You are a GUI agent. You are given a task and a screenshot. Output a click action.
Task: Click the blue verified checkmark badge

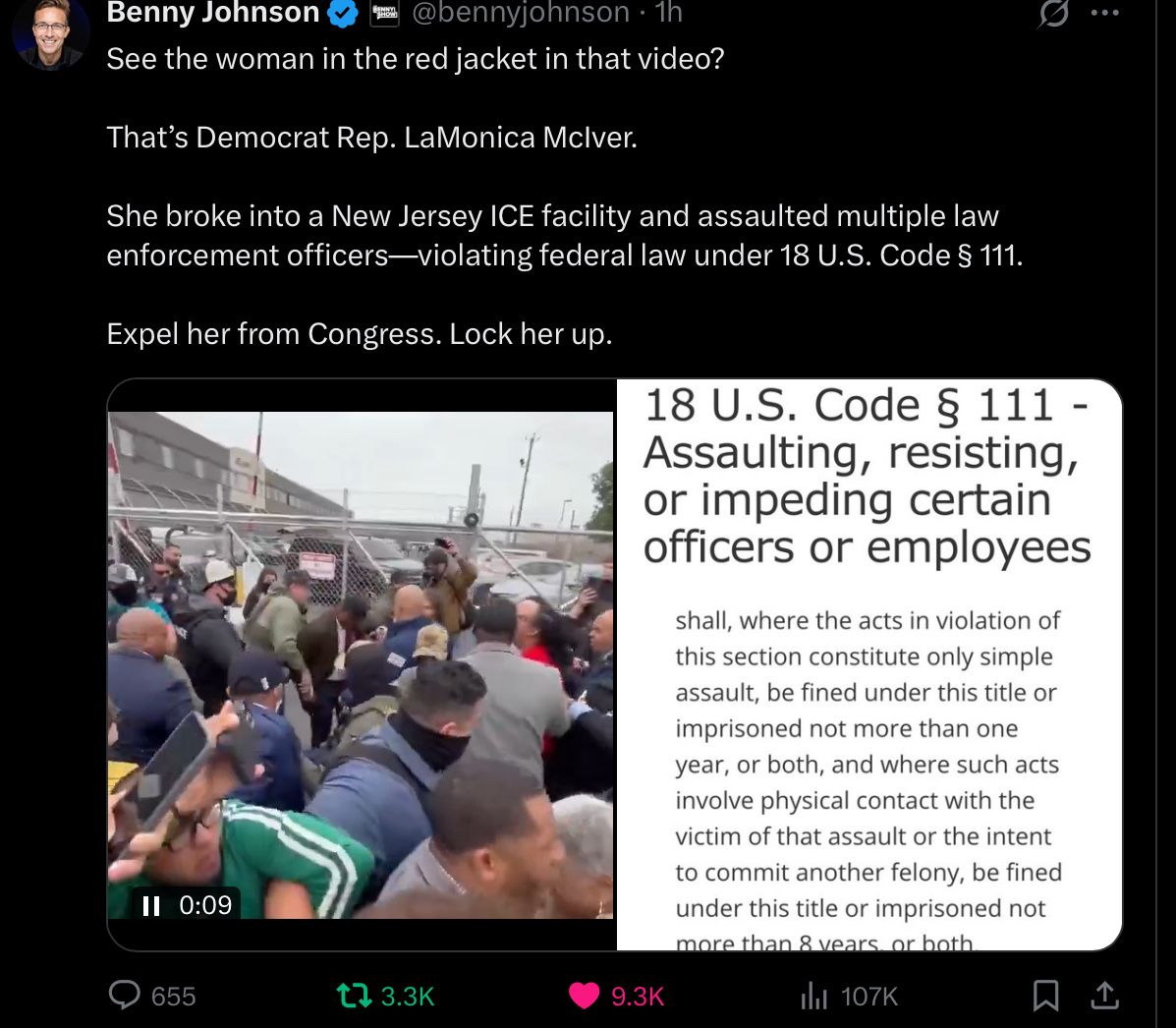click(x=343, y=13)
